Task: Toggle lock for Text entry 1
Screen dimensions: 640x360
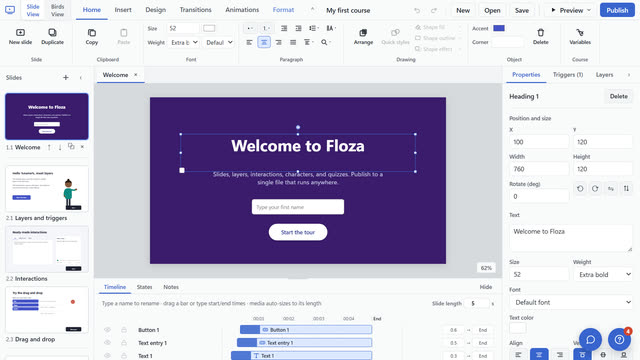Action: click(x=124, y=343)
